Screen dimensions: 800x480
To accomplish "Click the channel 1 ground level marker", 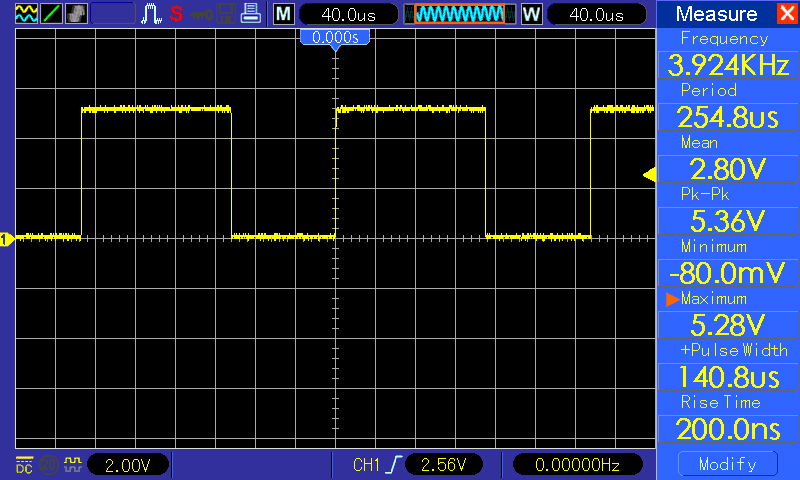I will pos(7,239).
